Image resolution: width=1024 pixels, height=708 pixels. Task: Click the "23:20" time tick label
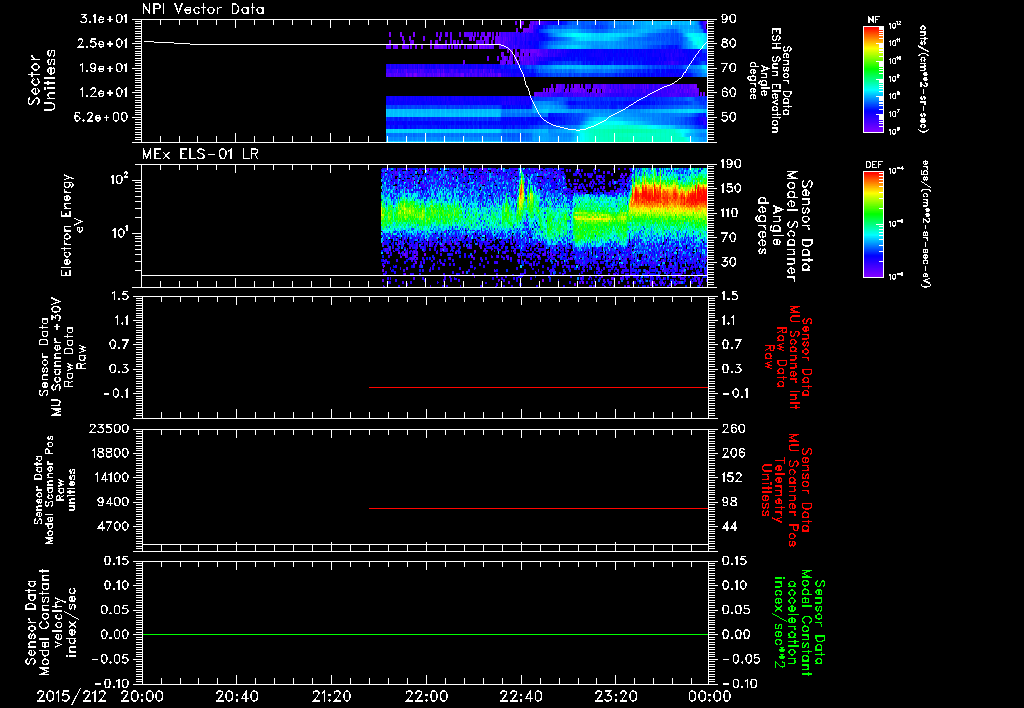tap(615, 696)
